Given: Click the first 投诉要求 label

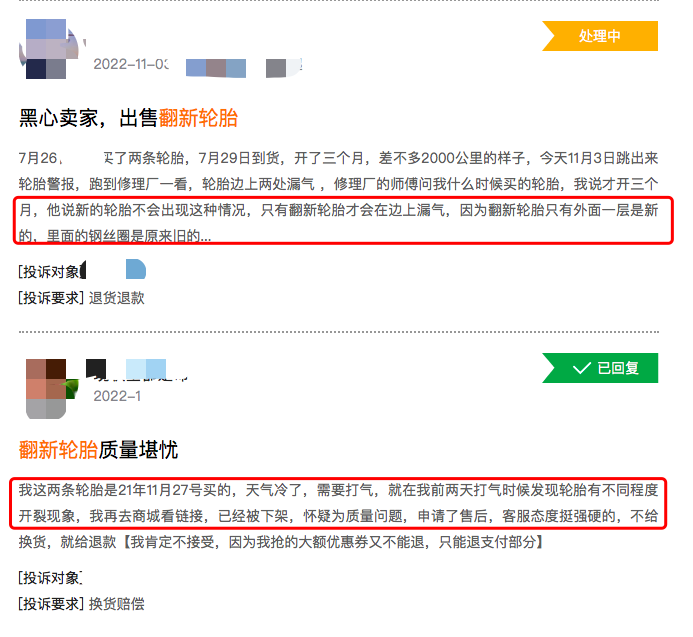Looking at the screenshot, I should point(51,298).
